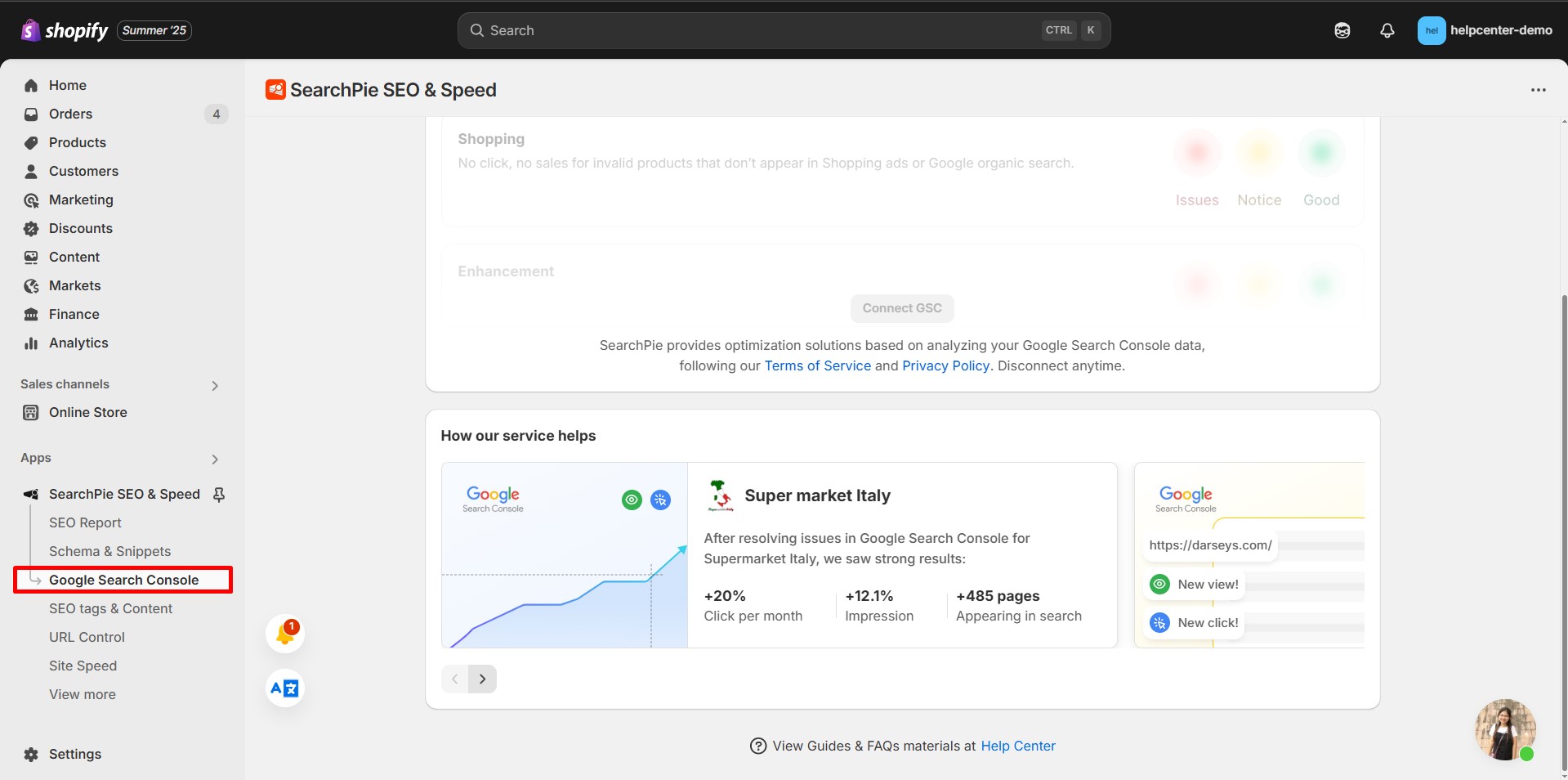Click the Home icon in the sidebar

(30, 85)
